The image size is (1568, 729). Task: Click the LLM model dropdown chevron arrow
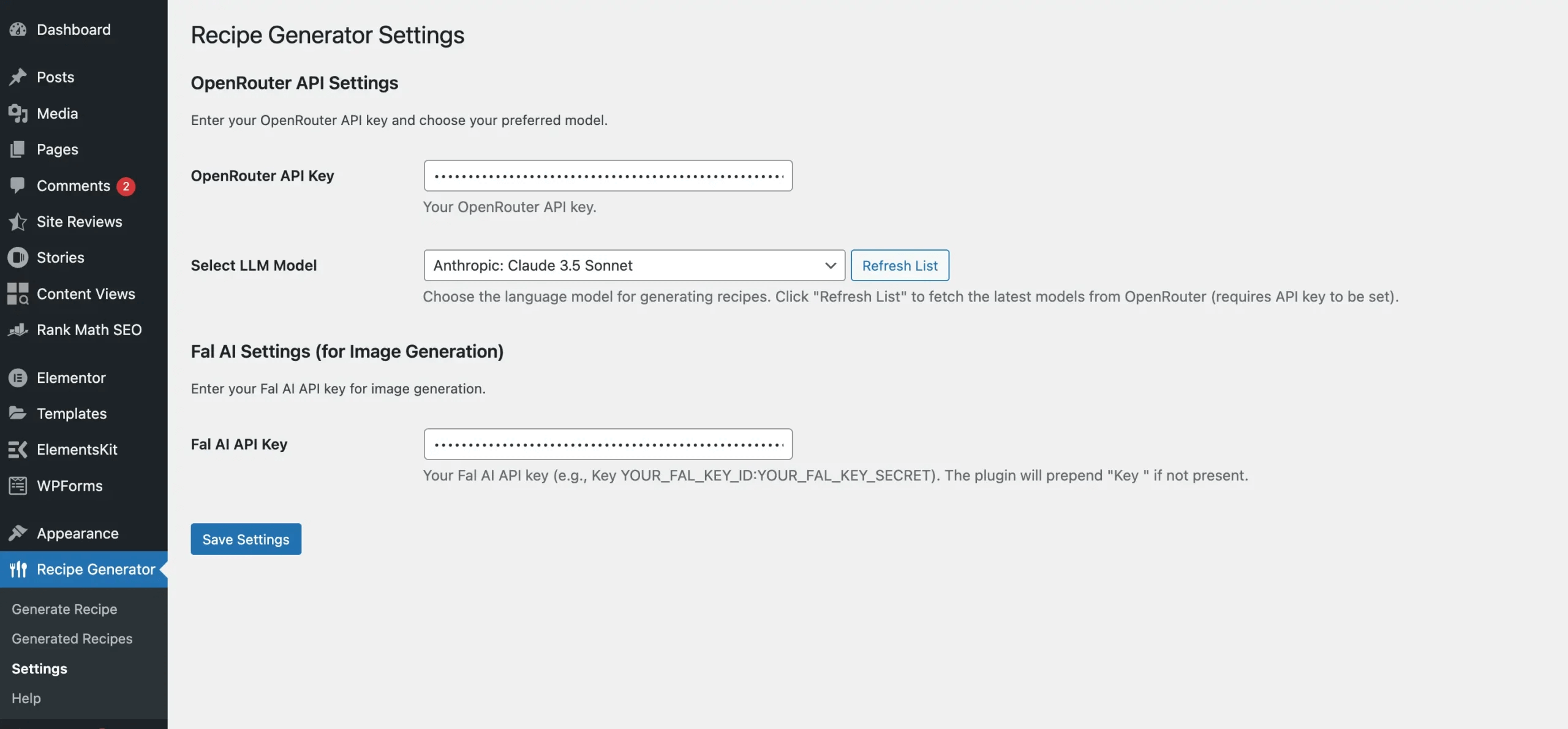tap(830, 265)
